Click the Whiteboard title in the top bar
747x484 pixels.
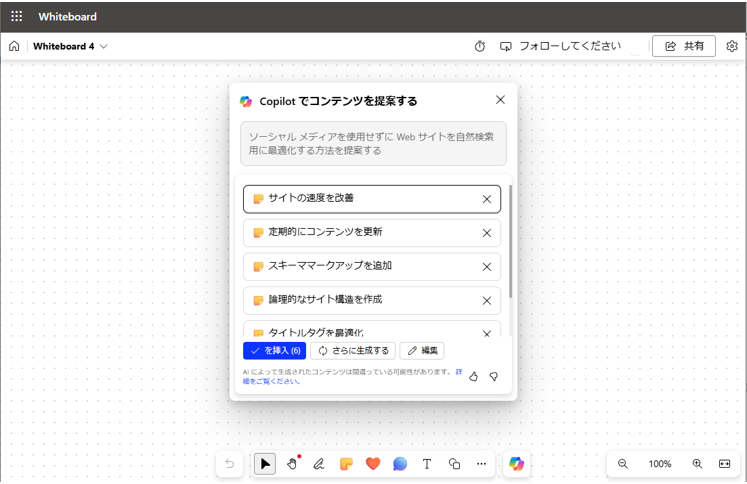(x=67, y=17)
